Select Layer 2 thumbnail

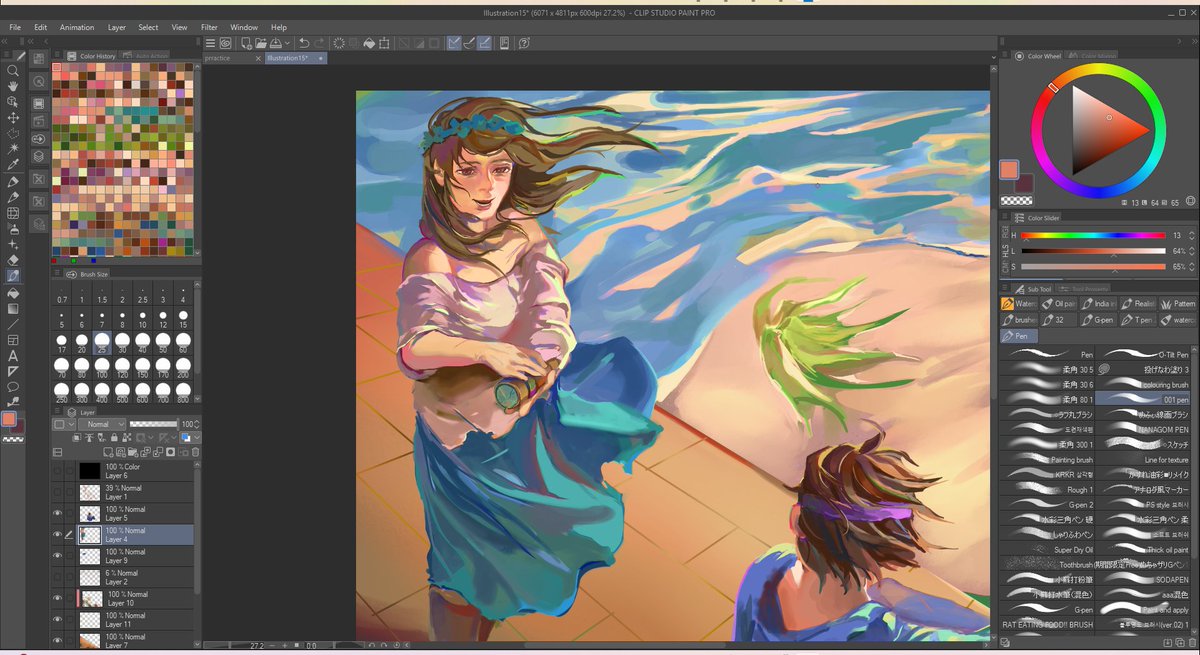click(x=90, y=577)
